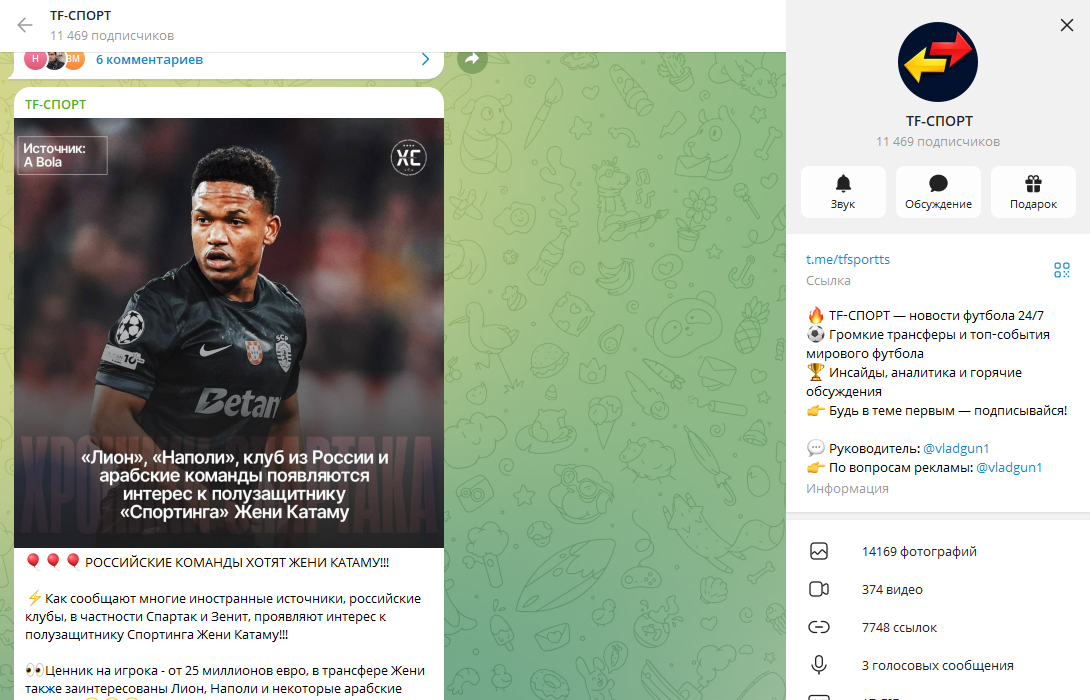Mute channel with the Звук bell icon
Viewport: 1090px width, 700px height.
pyautogui.click(x=843, y=192)
